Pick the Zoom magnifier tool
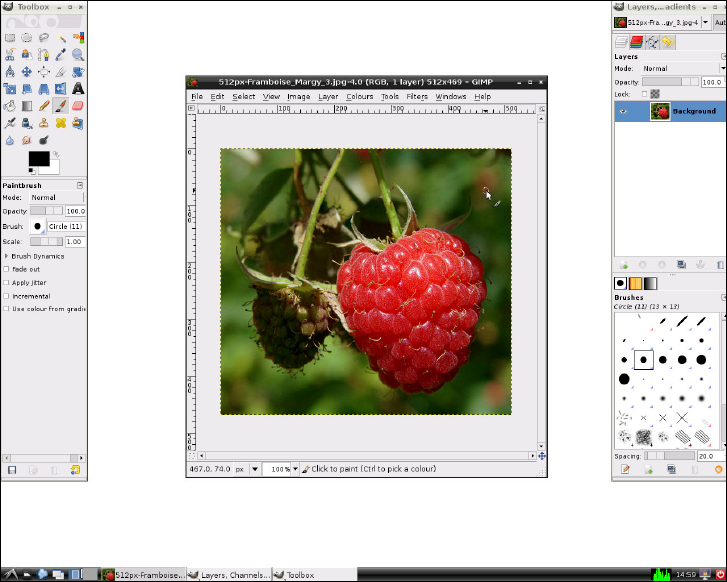Viewport: 727px width, 582px height. pos(78,54)
